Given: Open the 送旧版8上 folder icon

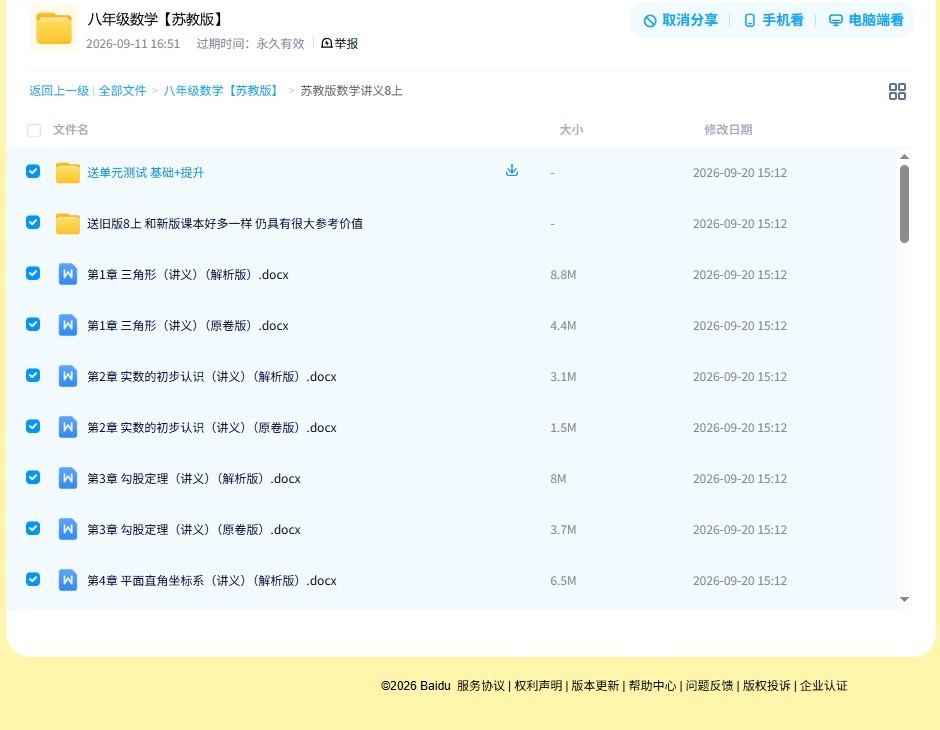Looking at the screenshot, I should point(68,224).
